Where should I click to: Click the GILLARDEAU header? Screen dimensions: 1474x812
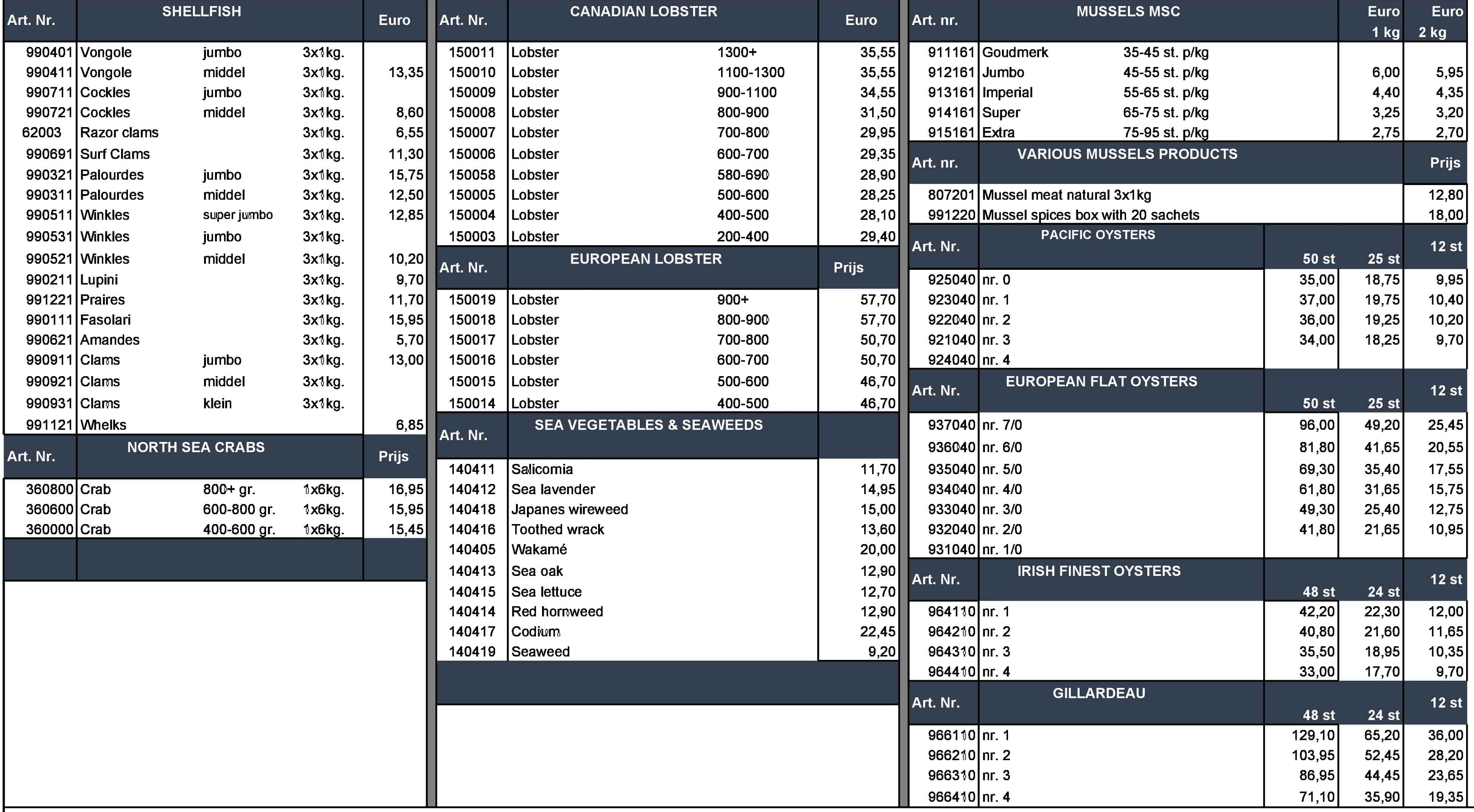pos(1098,693)
